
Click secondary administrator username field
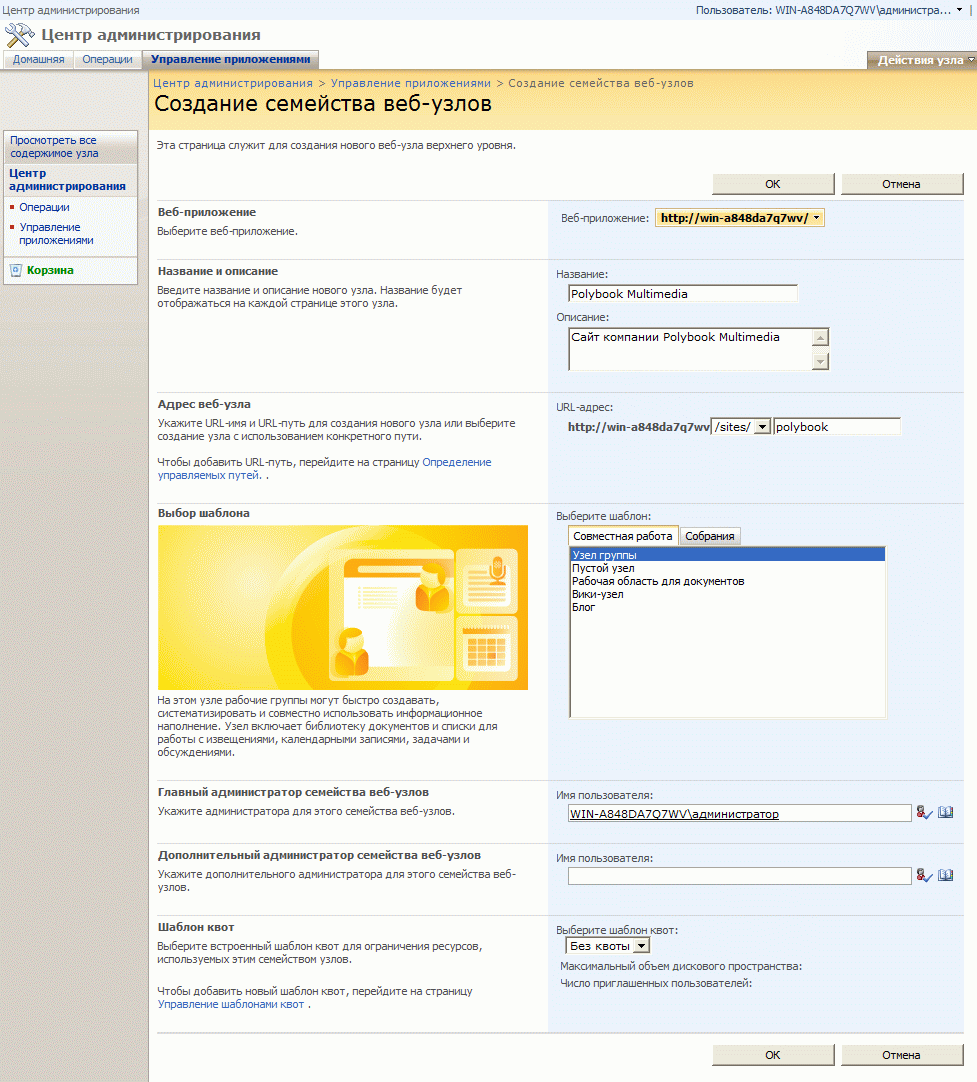[x=739, y=876]
